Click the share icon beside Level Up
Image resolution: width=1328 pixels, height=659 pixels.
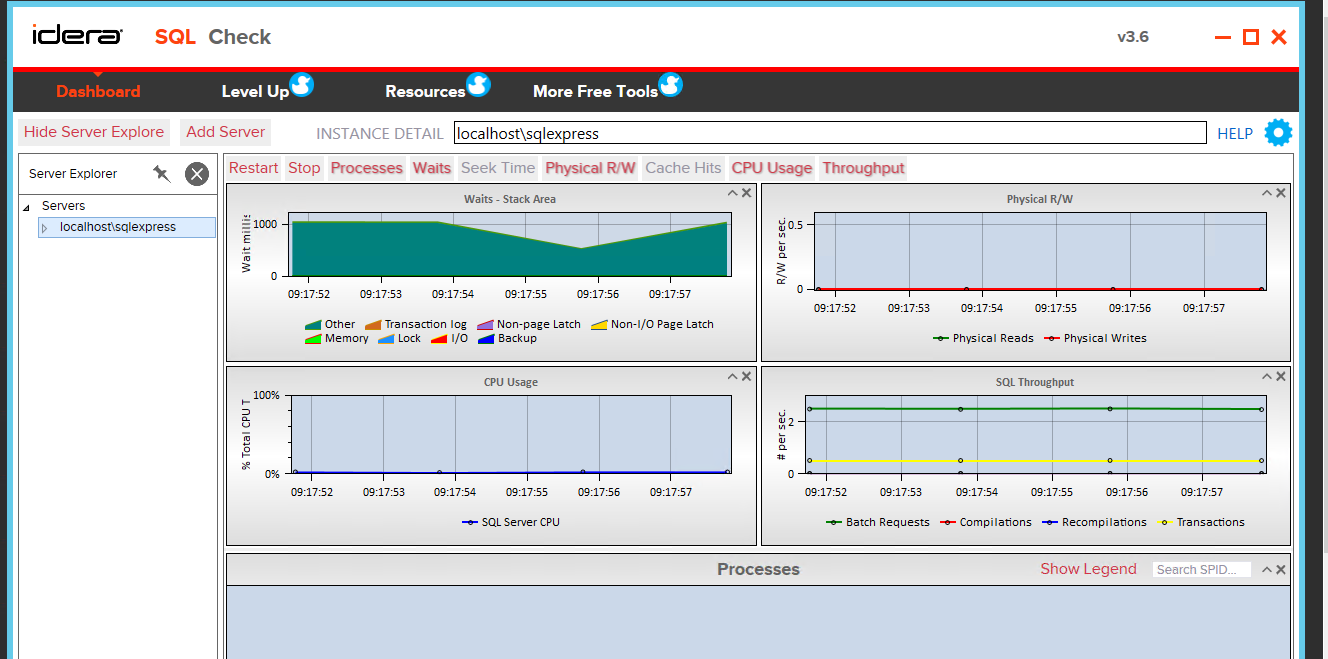click(x=301, y=85)
